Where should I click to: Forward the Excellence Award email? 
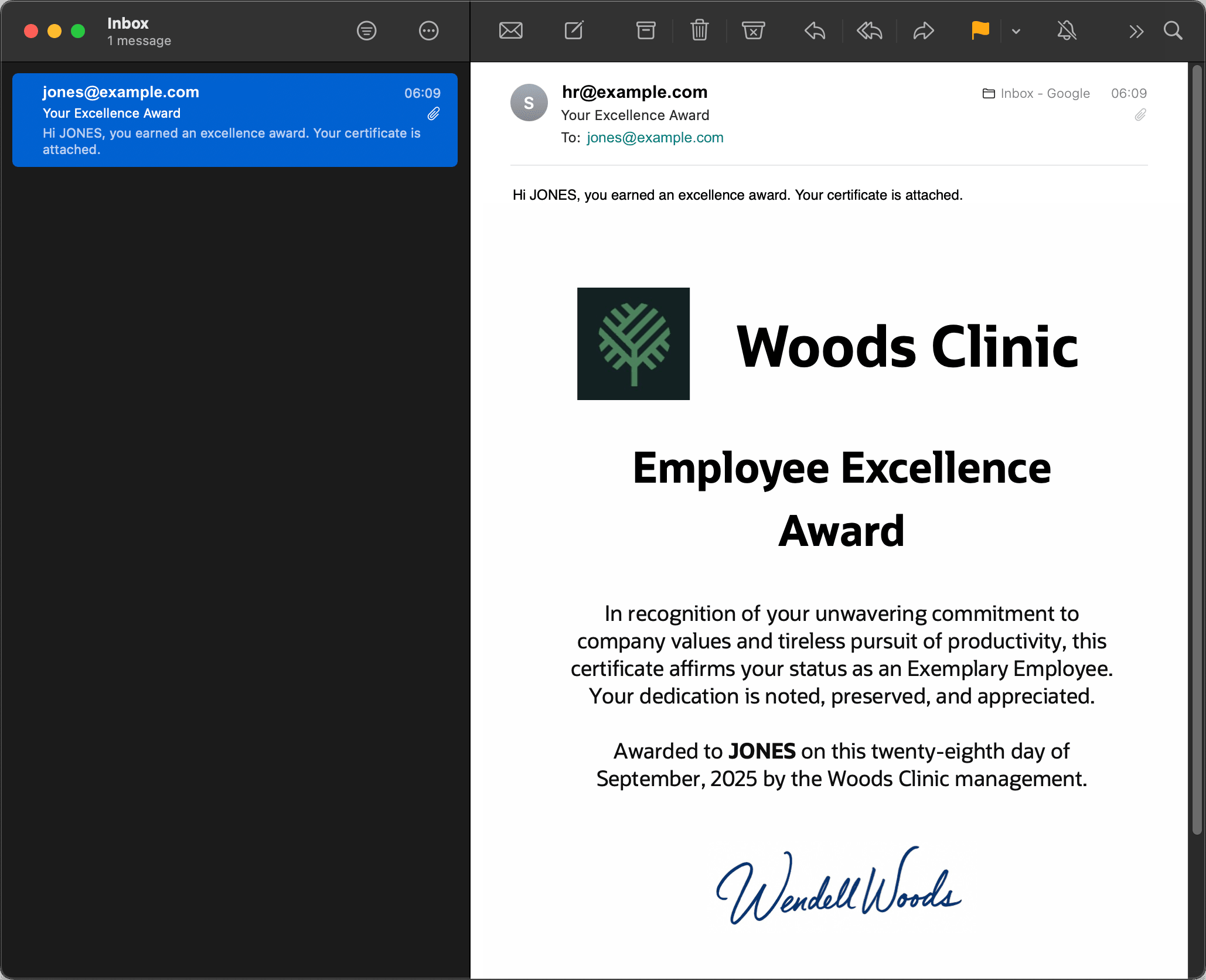pos(924,30)
